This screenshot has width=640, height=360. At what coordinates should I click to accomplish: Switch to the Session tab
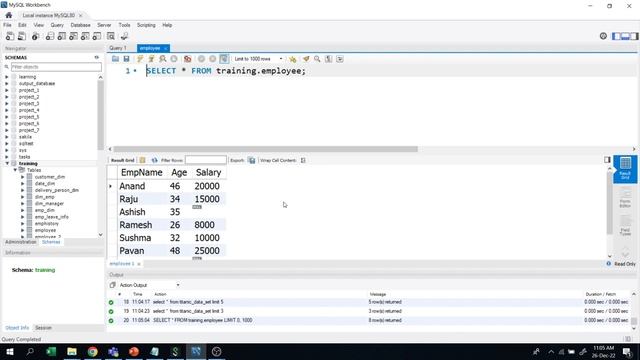click(x=43, y=328)
